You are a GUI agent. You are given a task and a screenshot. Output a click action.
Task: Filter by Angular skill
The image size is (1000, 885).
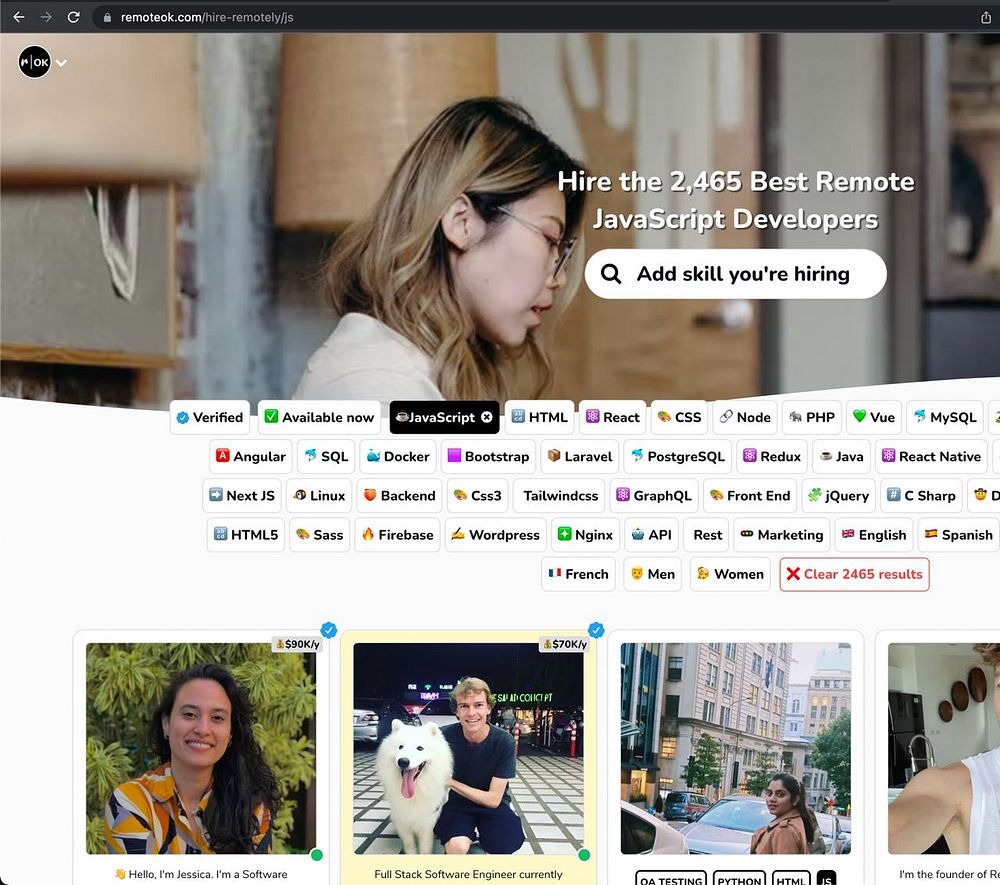pos(251,457)
